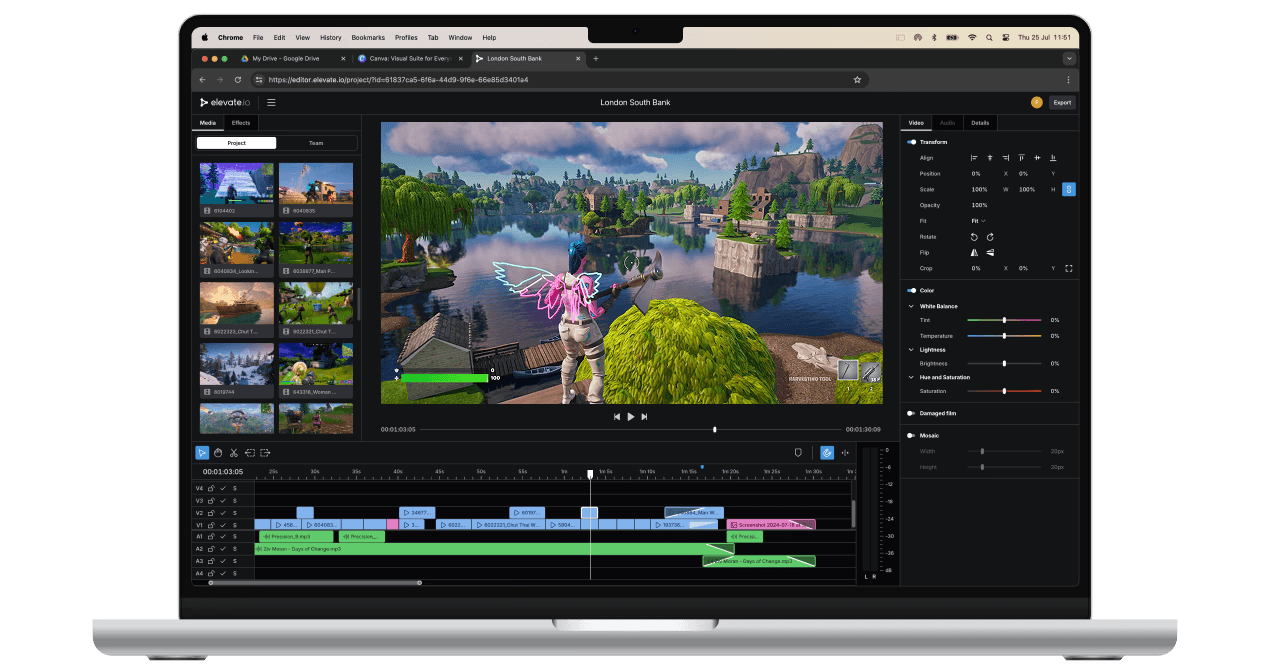Enable the Damaged film effect switch
The image size is (1280, 670).
coord(912,413)
